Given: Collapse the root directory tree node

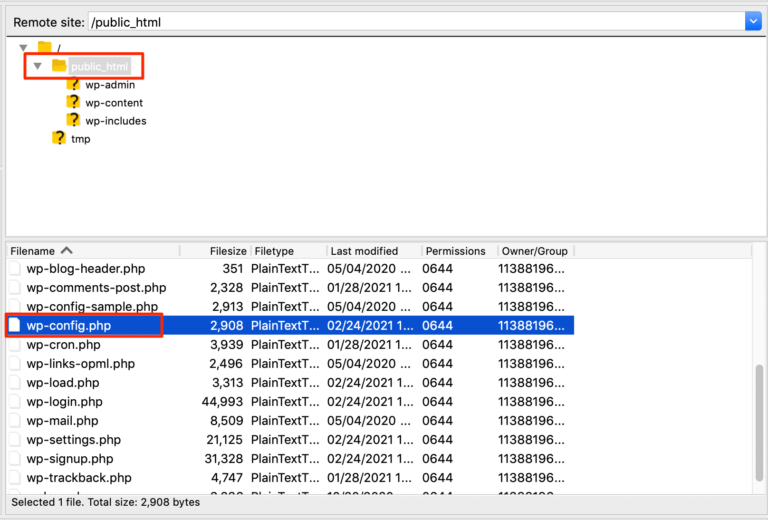Looking at the screenshot, I should pos(23,48).
